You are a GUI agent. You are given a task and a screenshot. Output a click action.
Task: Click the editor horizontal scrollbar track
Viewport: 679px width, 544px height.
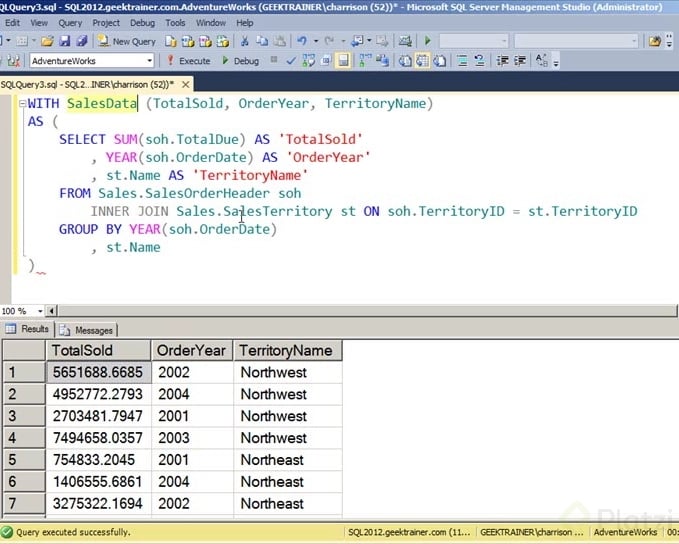pyautogui.click(x=367, y=311)
